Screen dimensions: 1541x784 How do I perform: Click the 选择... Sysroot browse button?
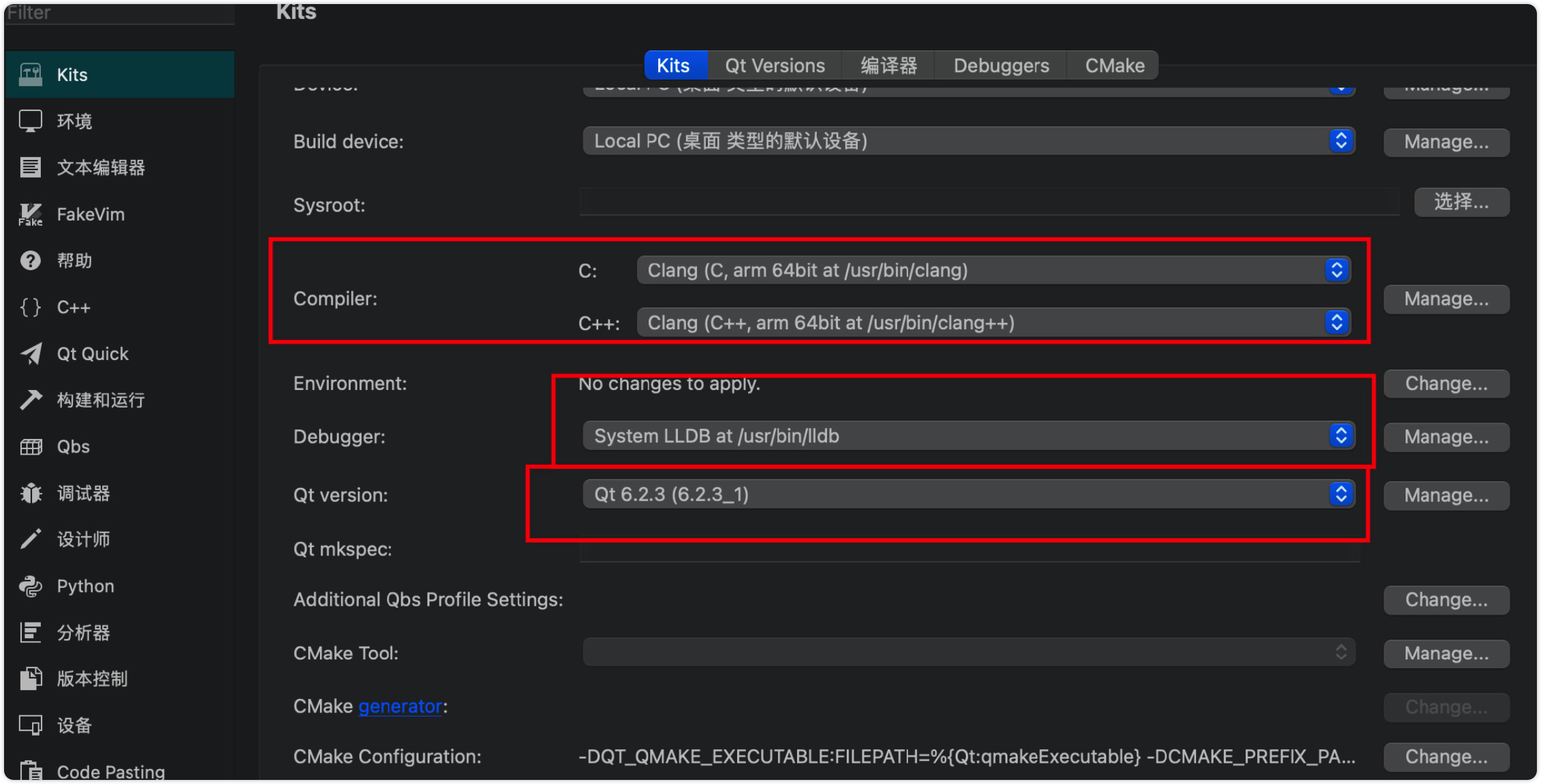(1461, 202)
